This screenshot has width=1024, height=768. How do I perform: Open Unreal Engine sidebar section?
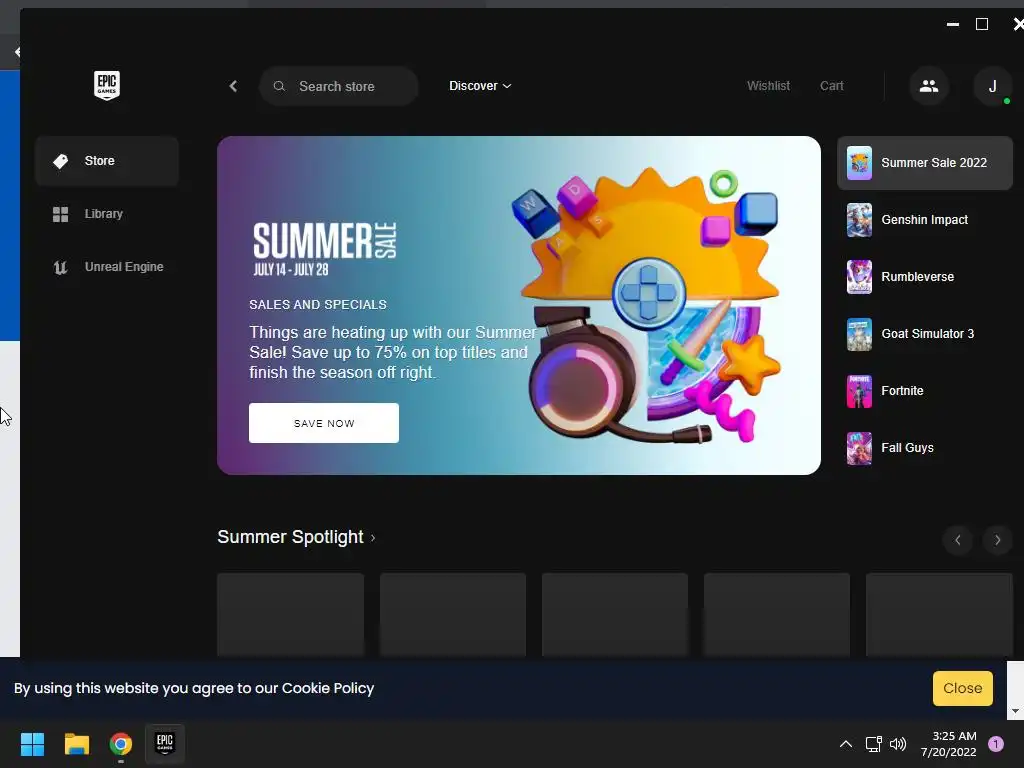click(x=107, y=267)
